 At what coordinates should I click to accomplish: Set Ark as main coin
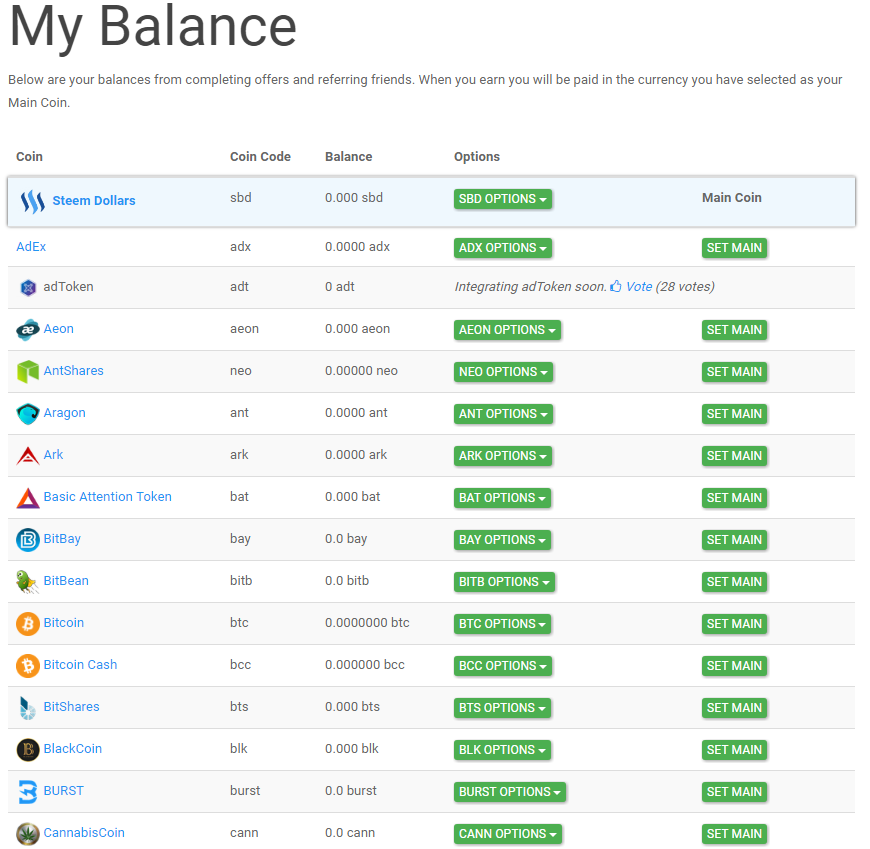(x=734, y=457)
